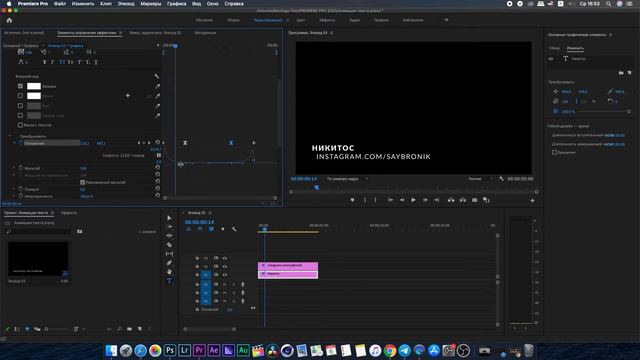Enable the Background checkbox in Appearance
Screen dimensions: 640x360
tap(20, 105)
